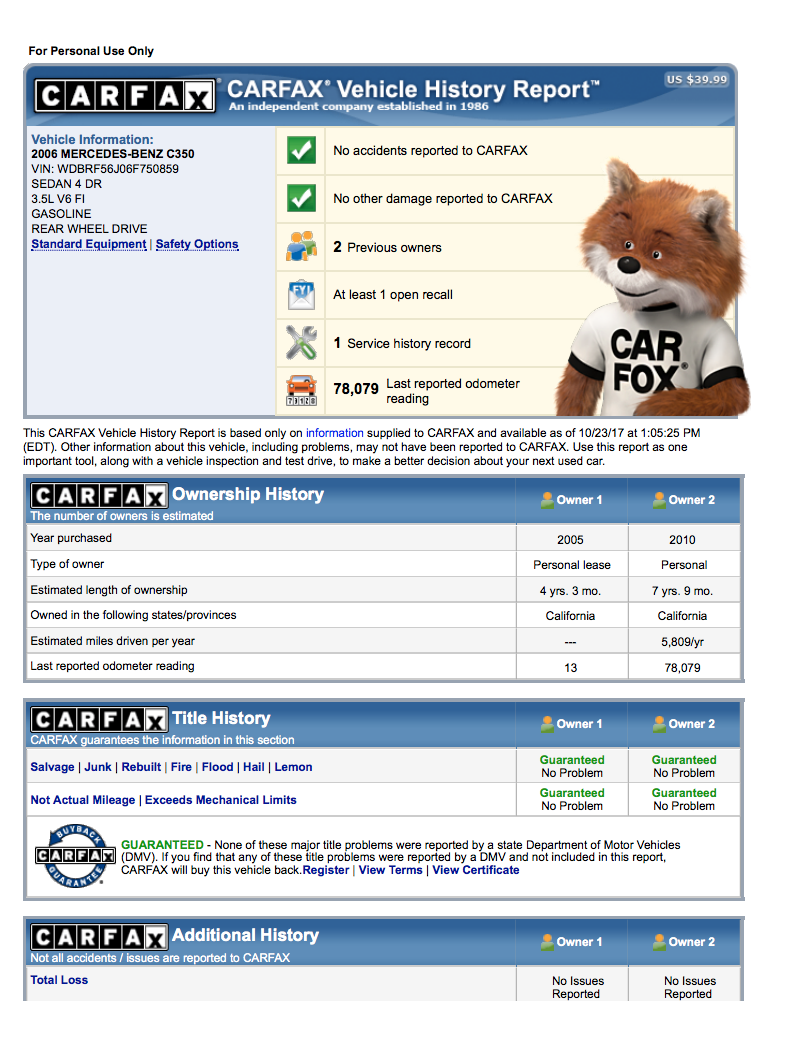Click the '78,079' odometer value in summary
Screen dimensions: 812x1044
356,389
